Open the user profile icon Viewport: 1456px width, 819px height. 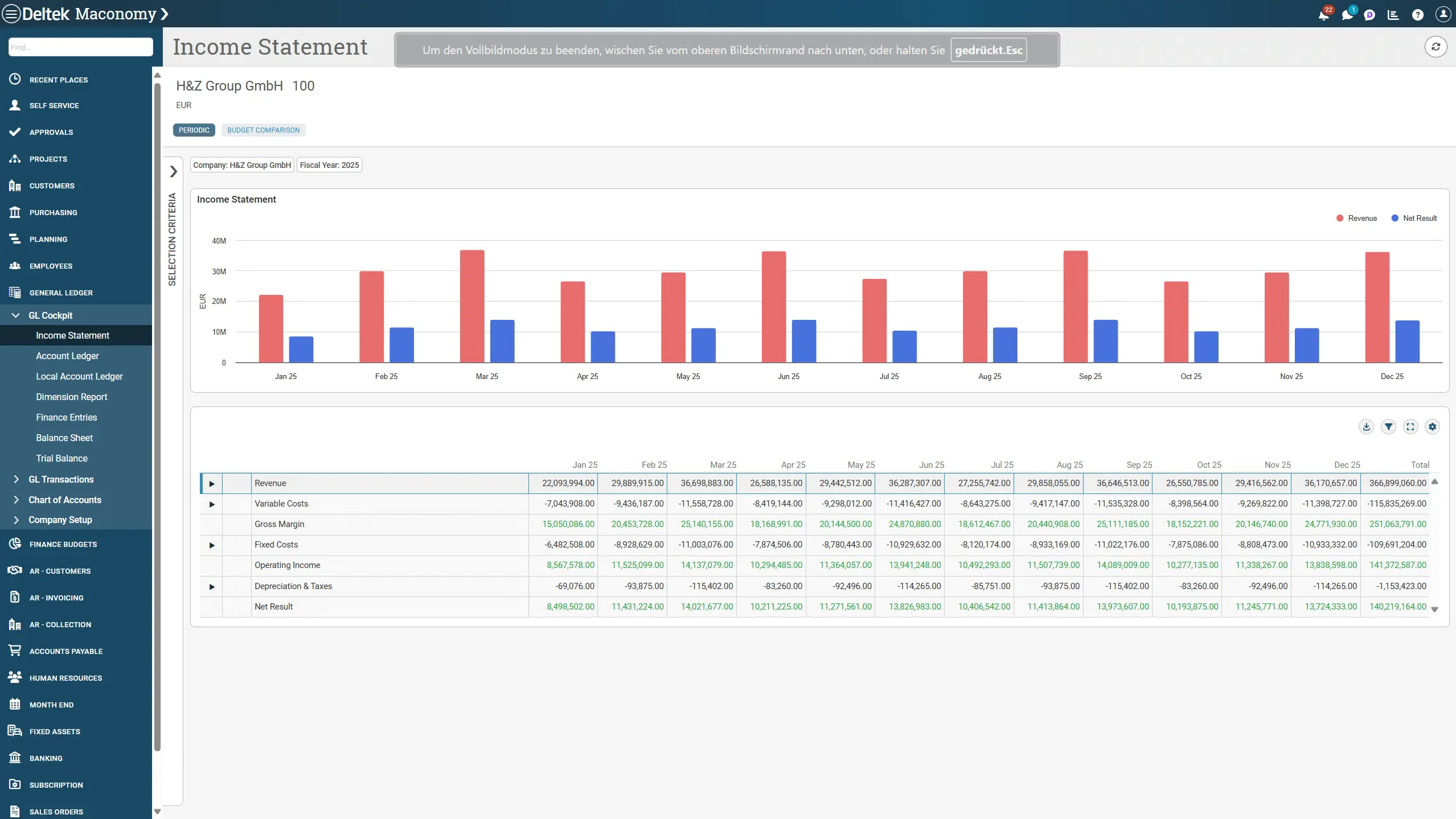pos(1443,14)
